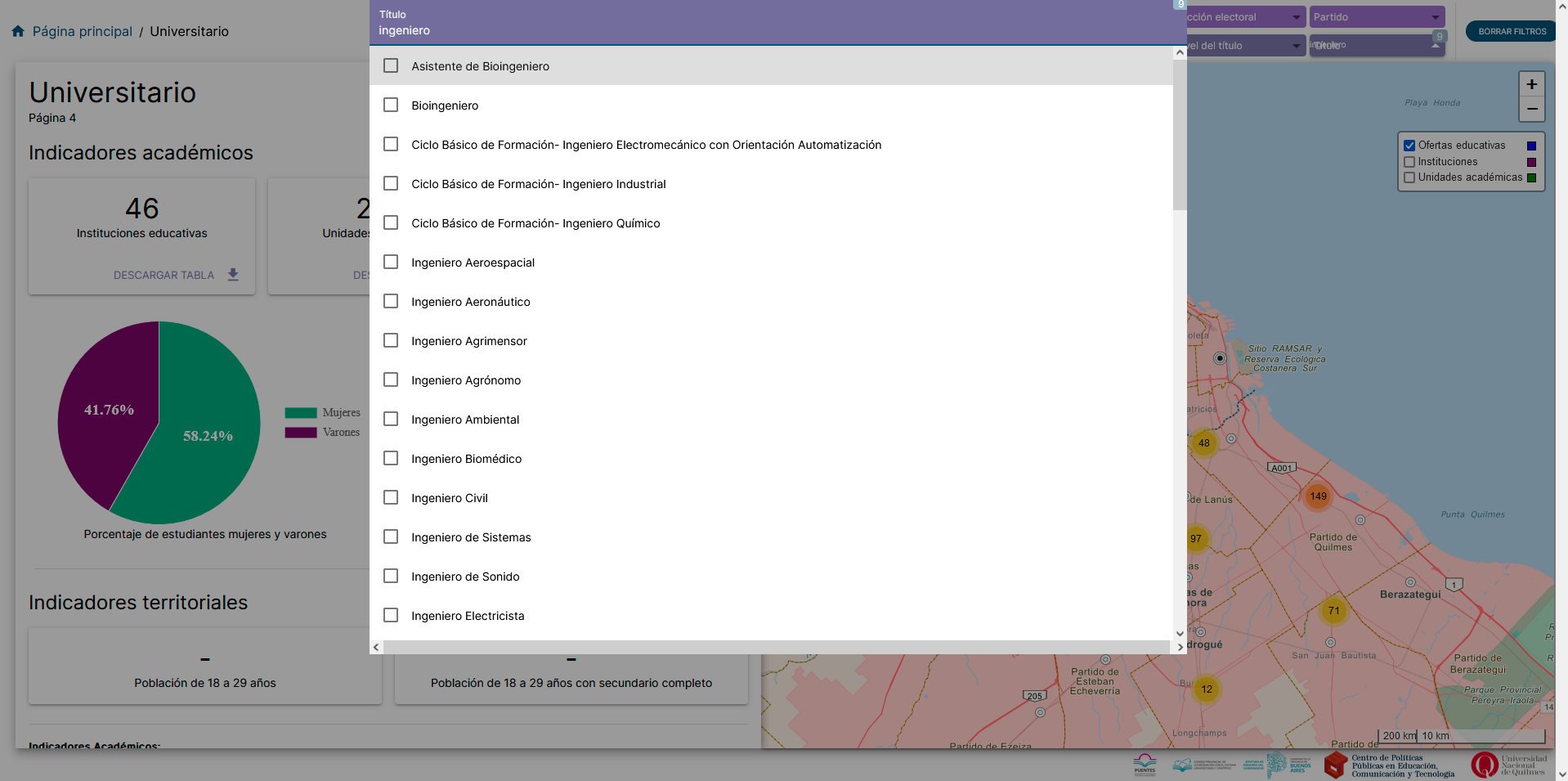Disable the Ofertas educativas map layer

tap(1409, 146)
